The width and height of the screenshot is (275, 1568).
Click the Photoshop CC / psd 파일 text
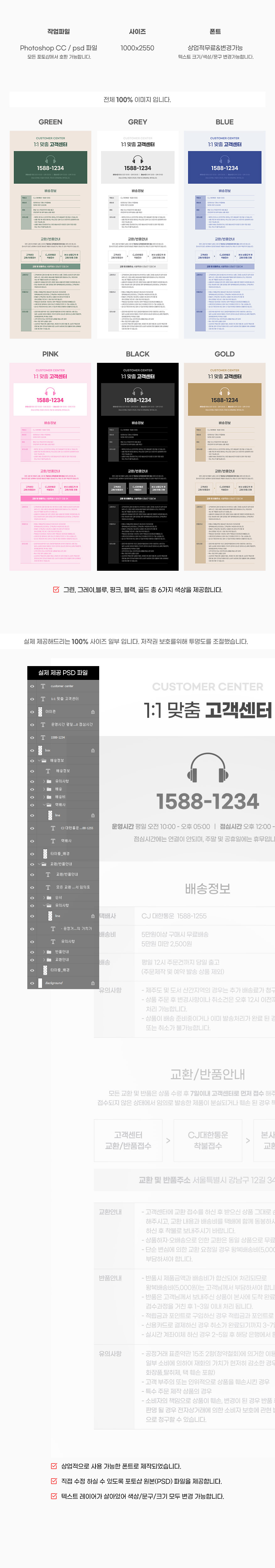point(58,47)
